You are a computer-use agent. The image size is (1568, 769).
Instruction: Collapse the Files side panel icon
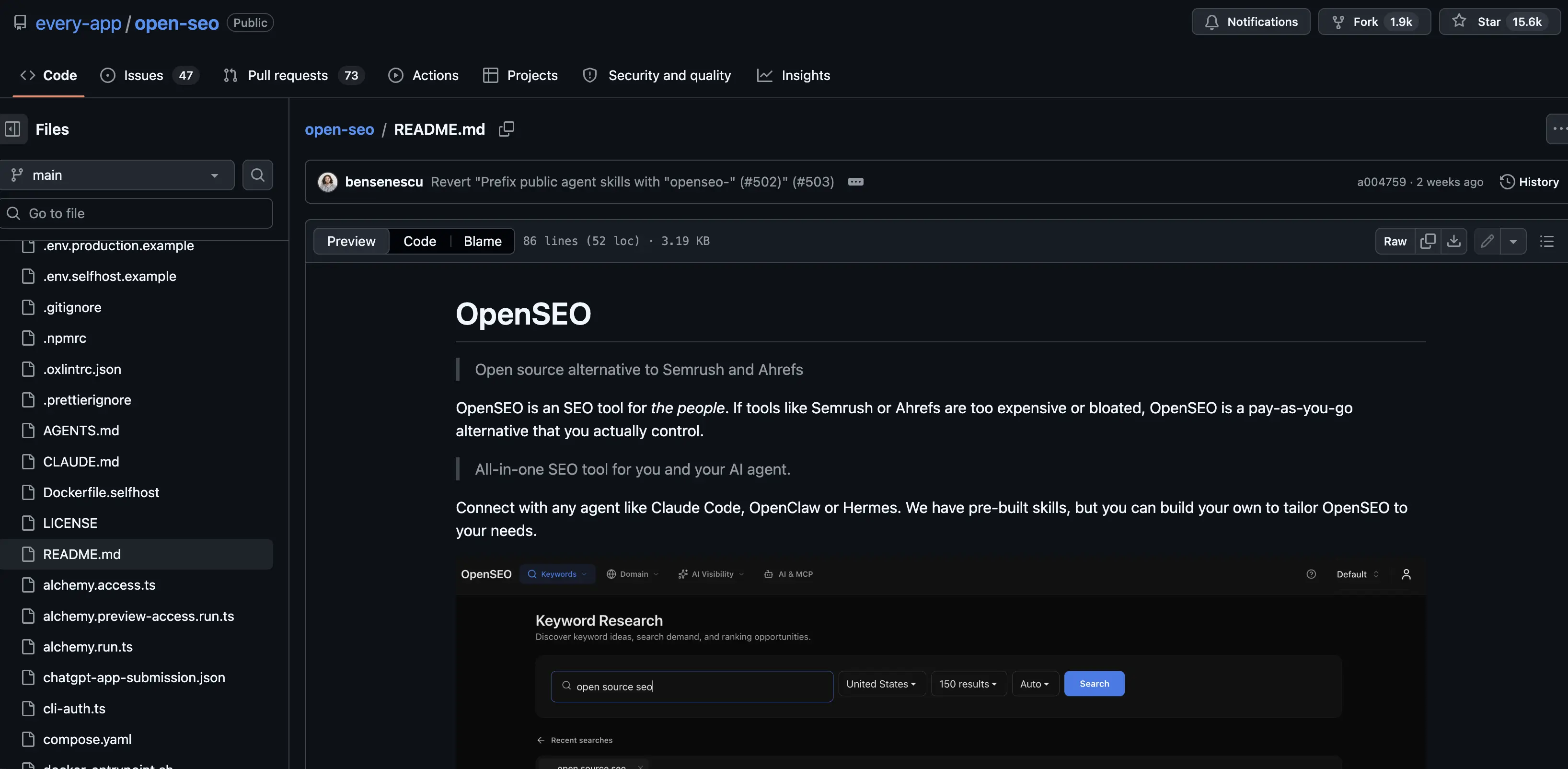[13, 129]
